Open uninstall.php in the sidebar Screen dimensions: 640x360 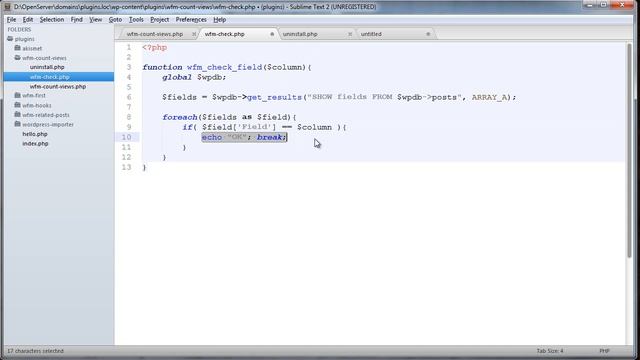tap(47, 67)
